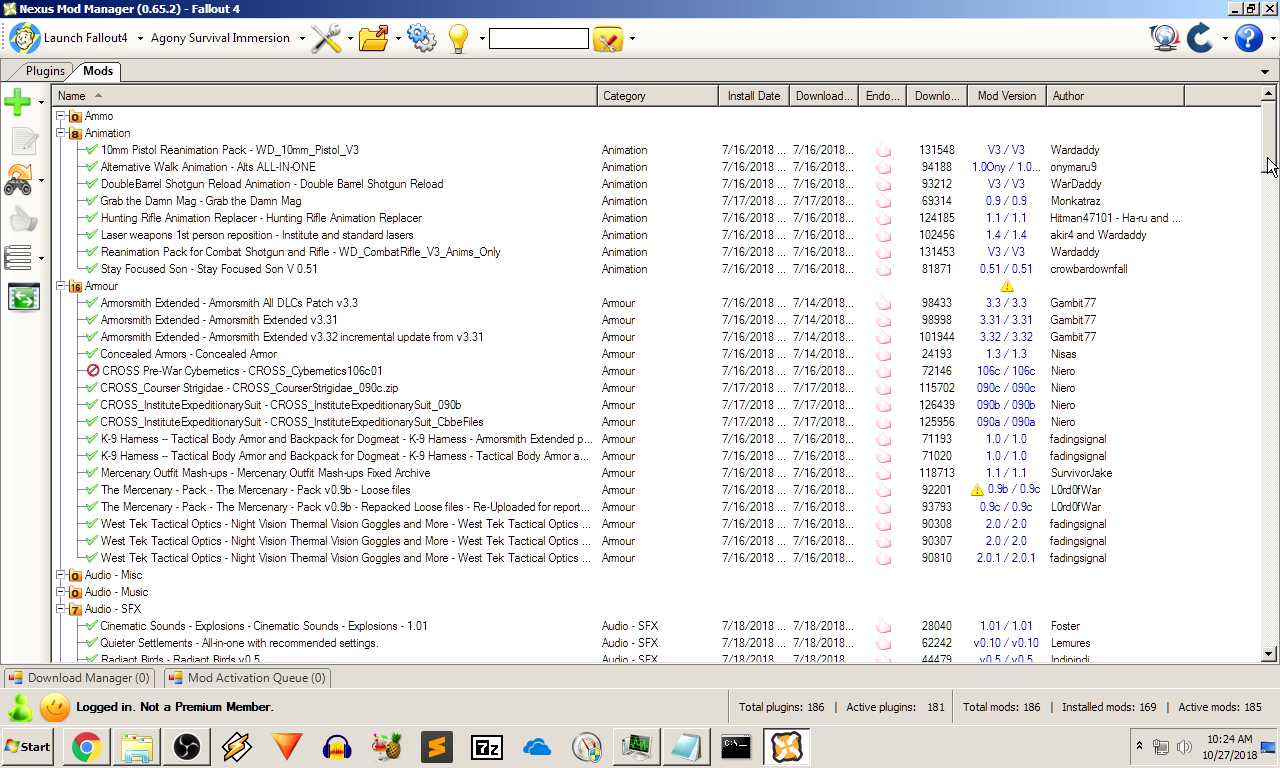
Task: Open the Mod Activation Queue (0) tab
Action: coord(247,678)
